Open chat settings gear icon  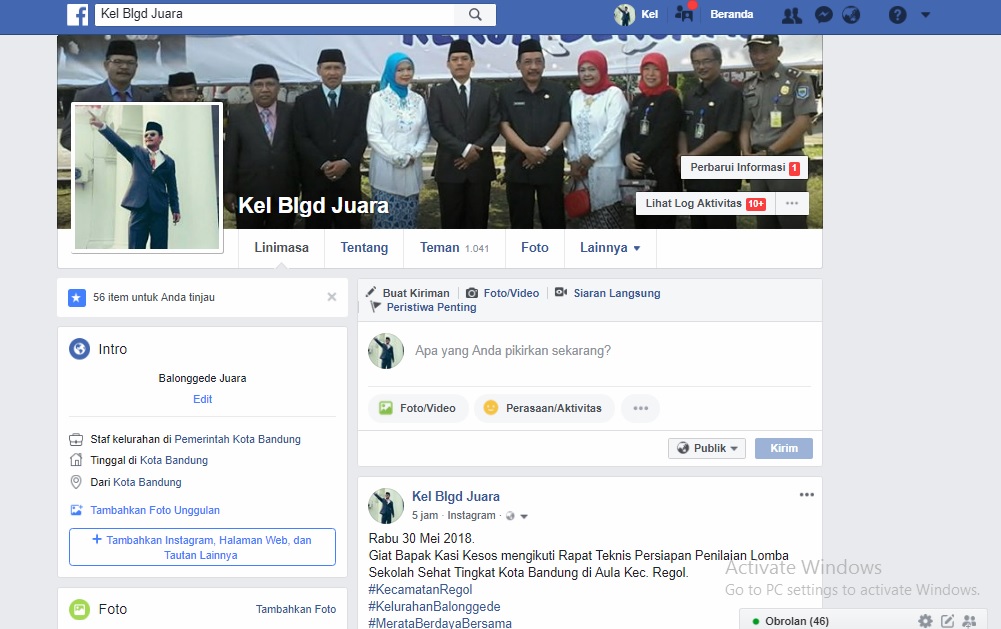point(925,621)
